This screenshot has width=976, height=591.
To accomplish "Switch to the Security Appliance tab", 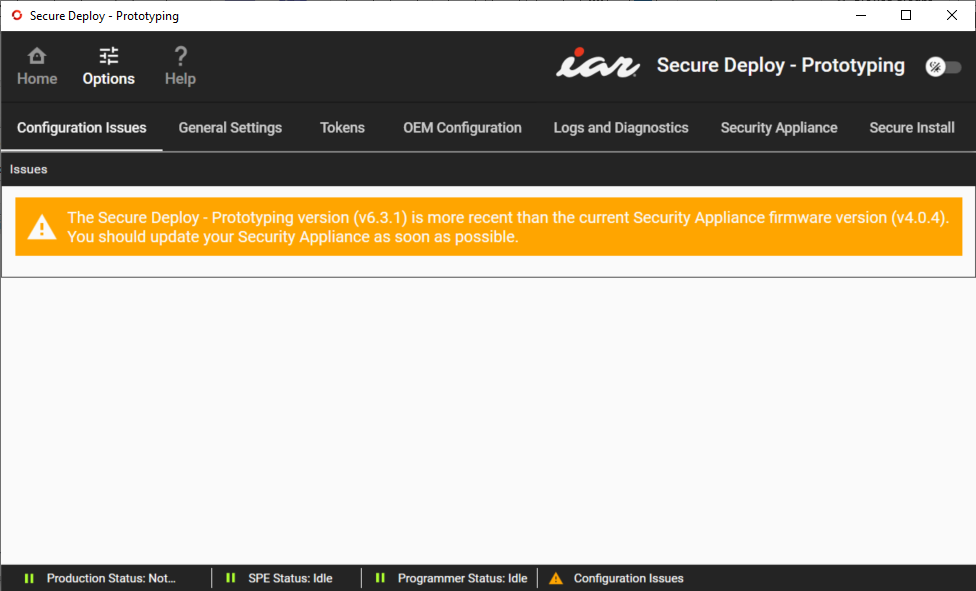I will pos(779,128).
